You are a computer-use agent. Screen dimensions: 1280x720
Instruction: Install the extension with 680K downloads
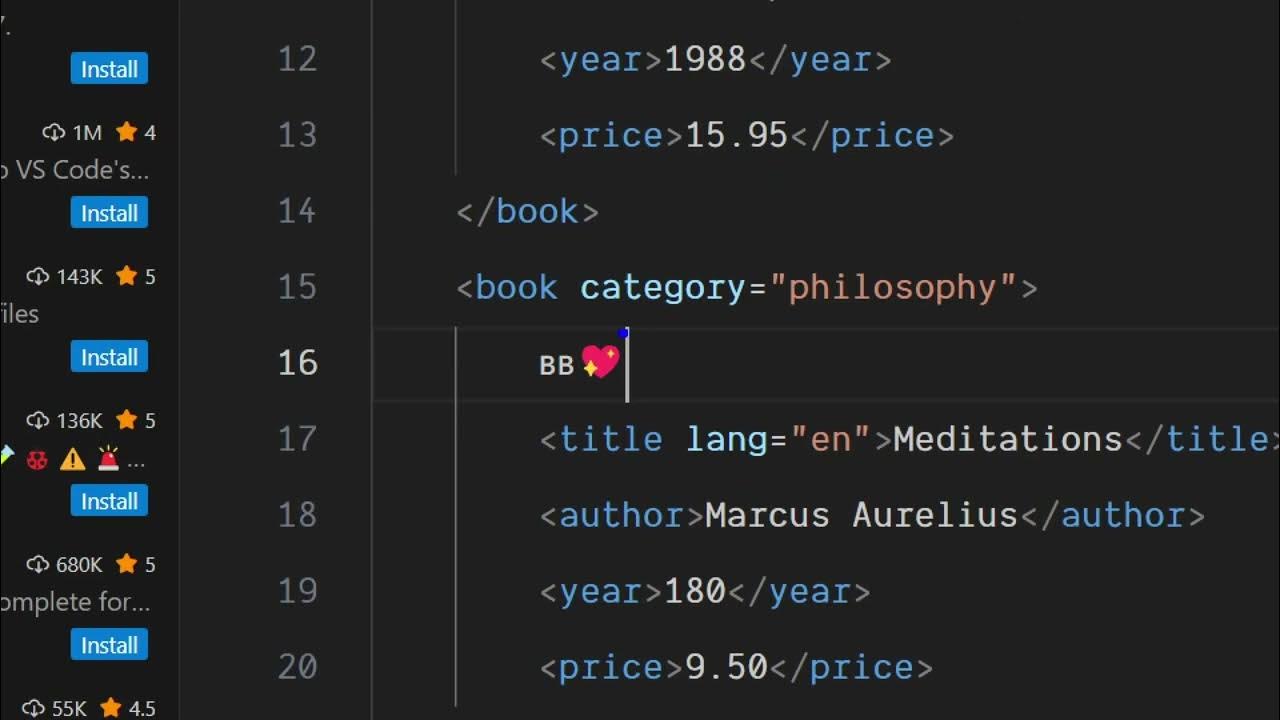point(109,645)
